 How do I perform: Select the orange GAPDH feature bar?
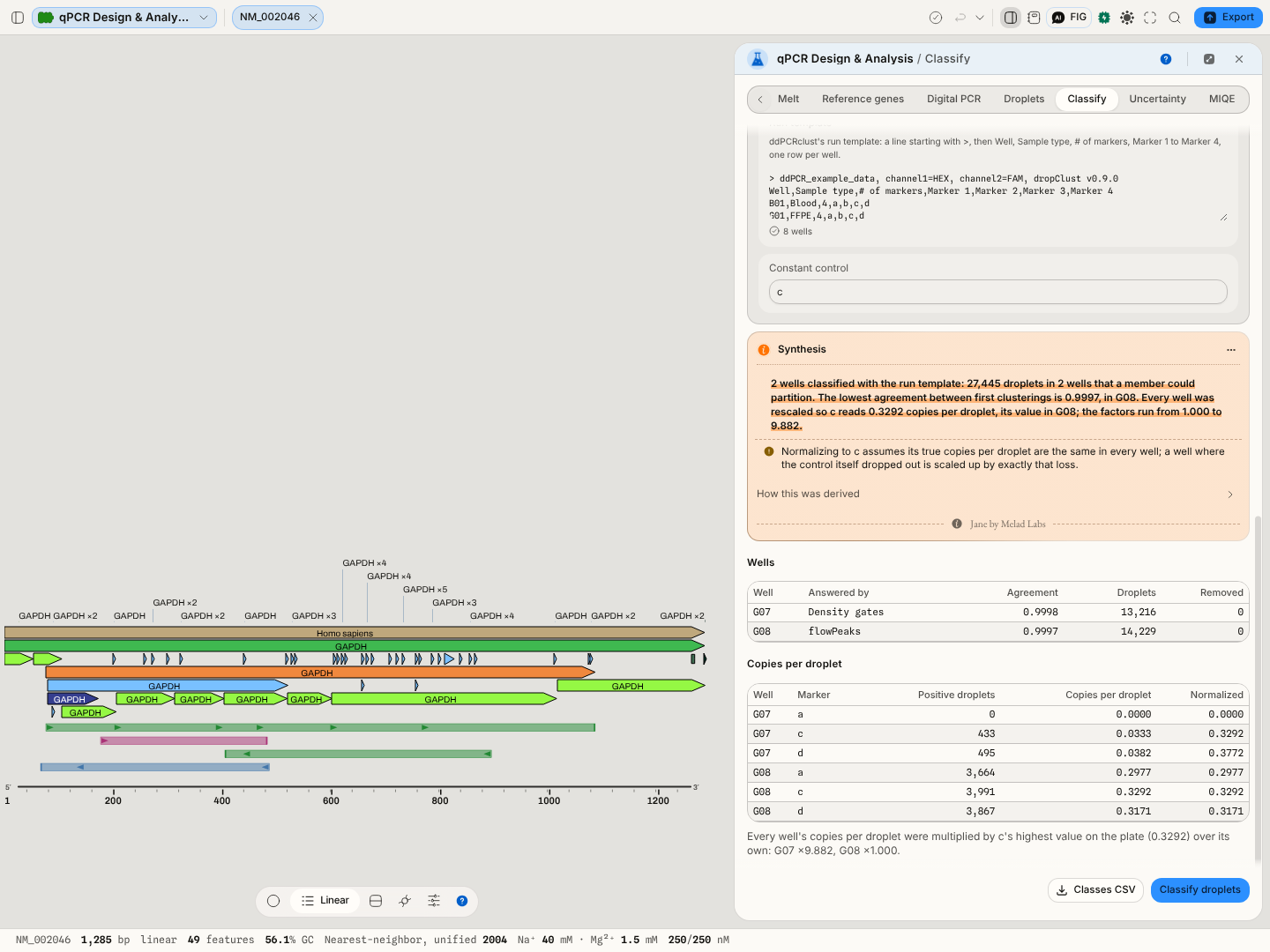320,673
